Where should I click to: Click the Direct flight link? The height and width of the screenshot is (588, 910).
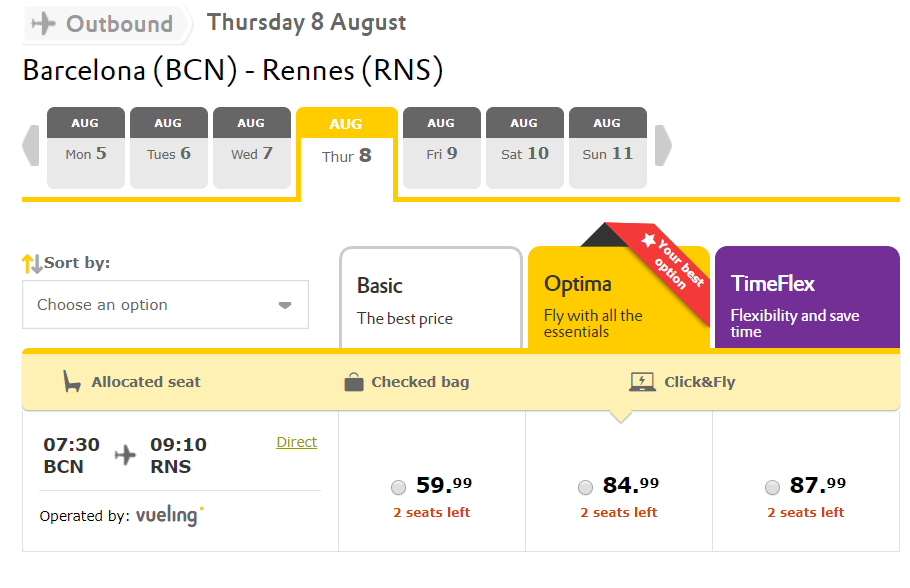[x=296, y=442]
